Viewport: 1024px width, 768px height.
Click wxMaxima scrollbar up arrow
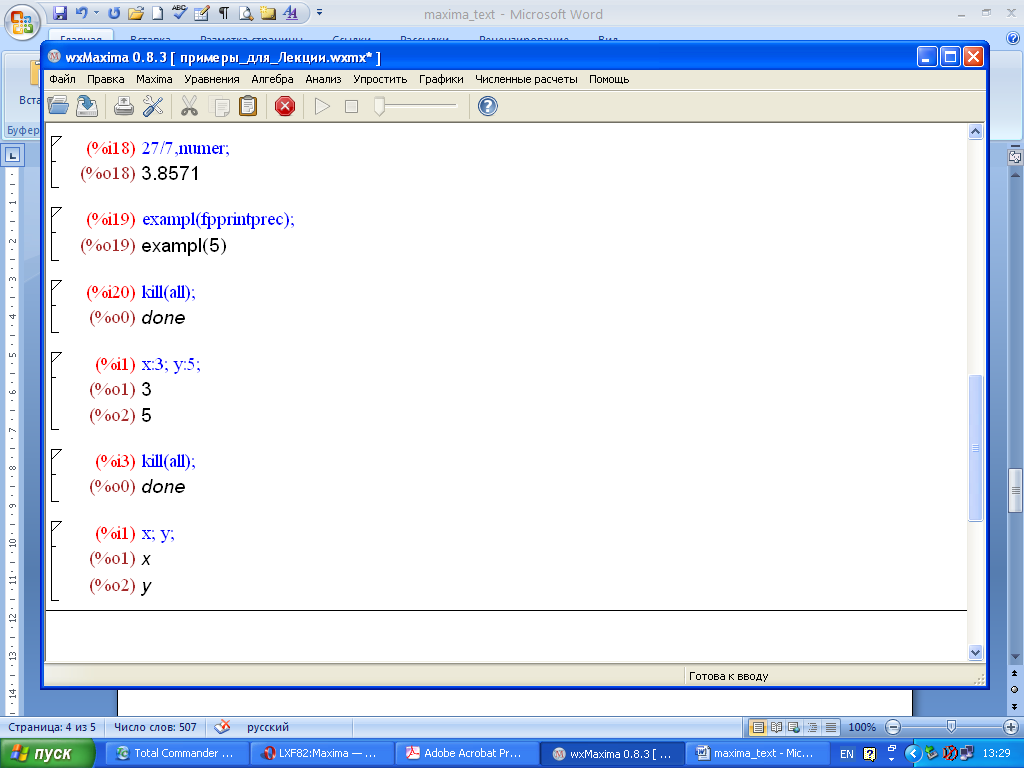(x=975, y=132)
